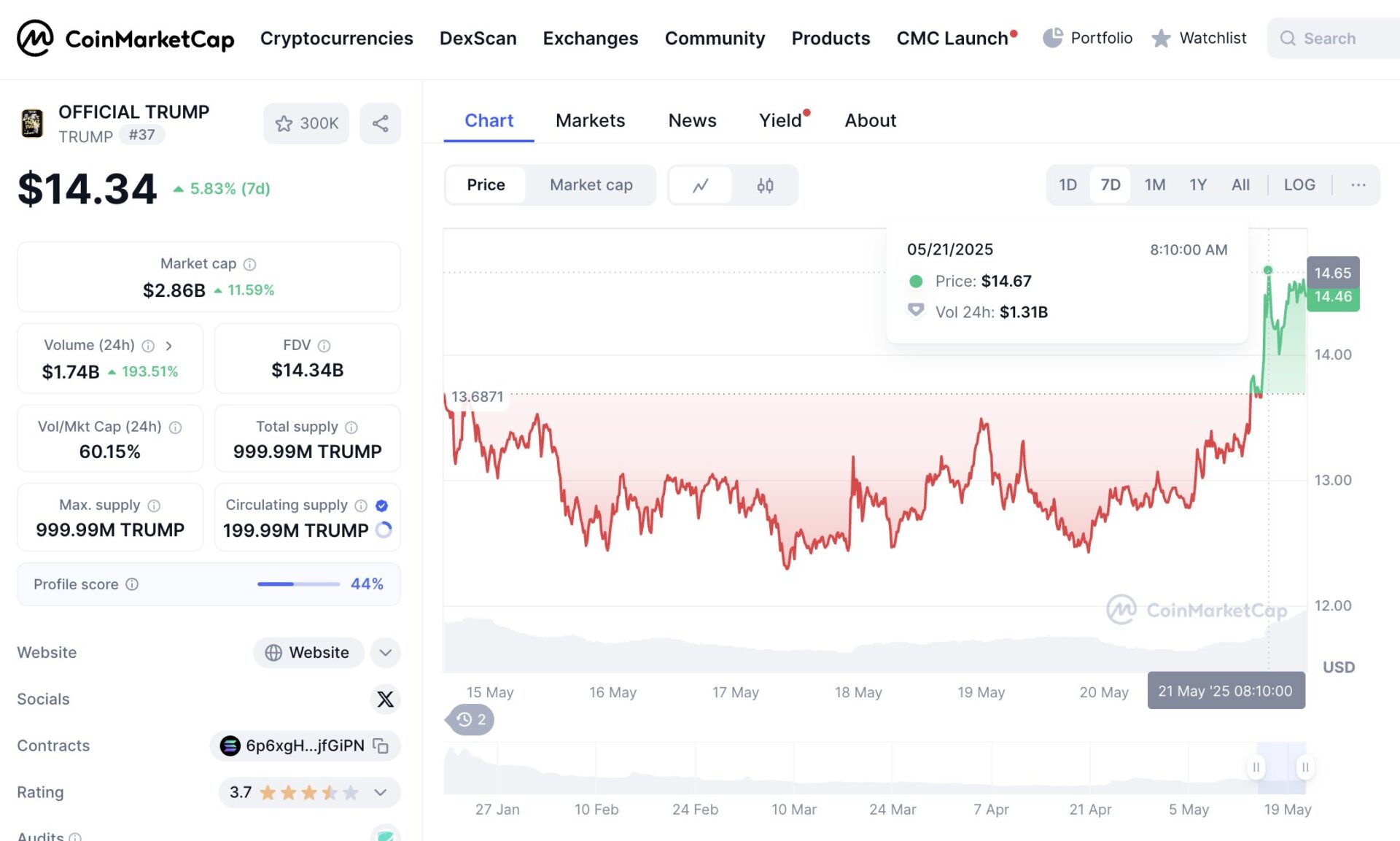Add TRUMP to watchlist via 300K star
This screenshot has height=841, width=1400.
point(306,123)
